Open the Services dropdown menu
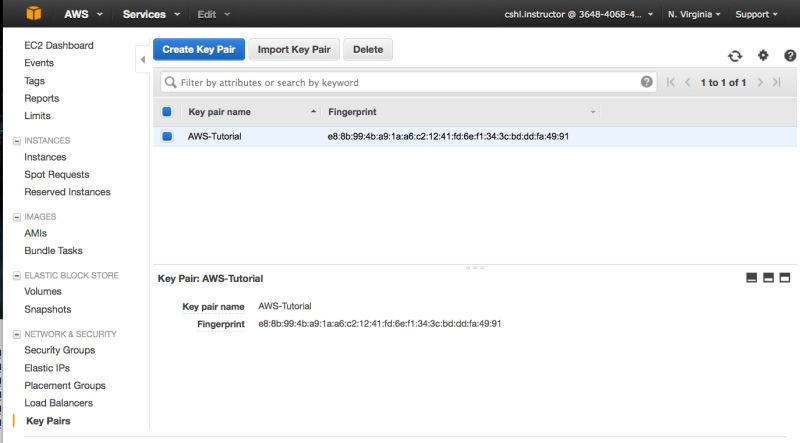The image size is (800, 443). click(151, 14)
